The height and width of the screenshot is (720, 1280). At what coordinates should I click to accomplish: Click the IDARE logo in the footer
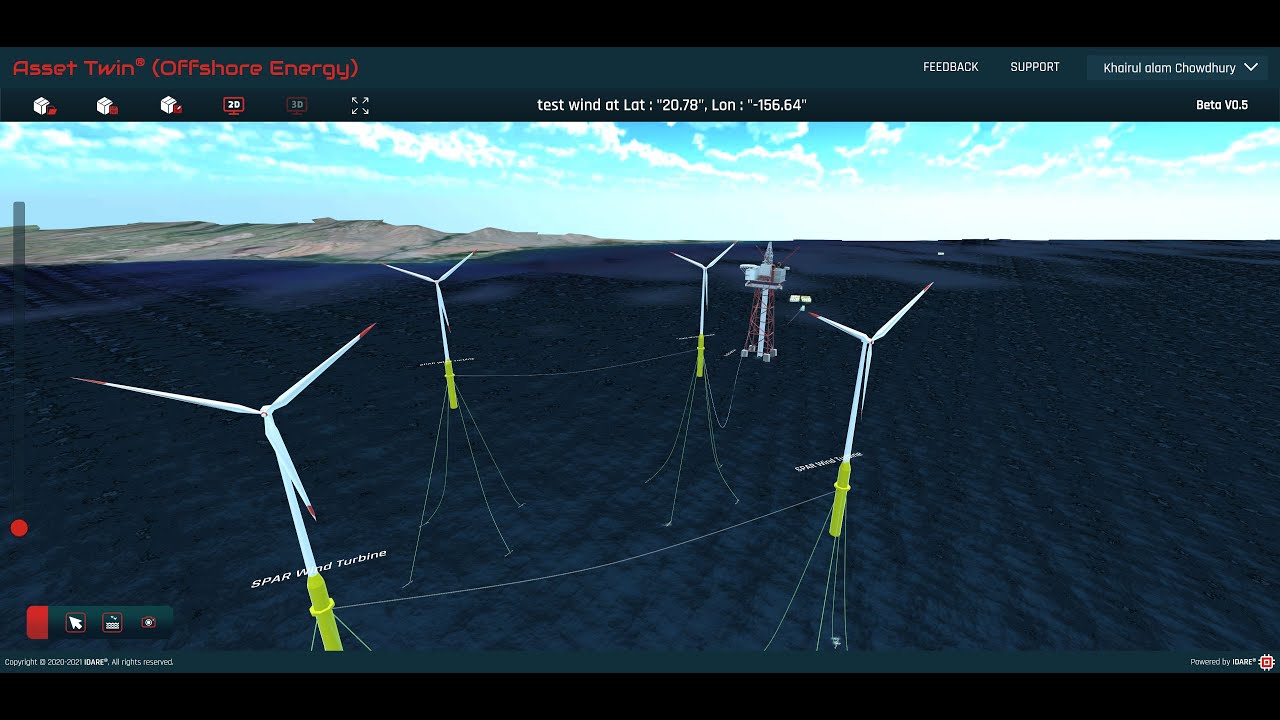[x=1266, y=662]
